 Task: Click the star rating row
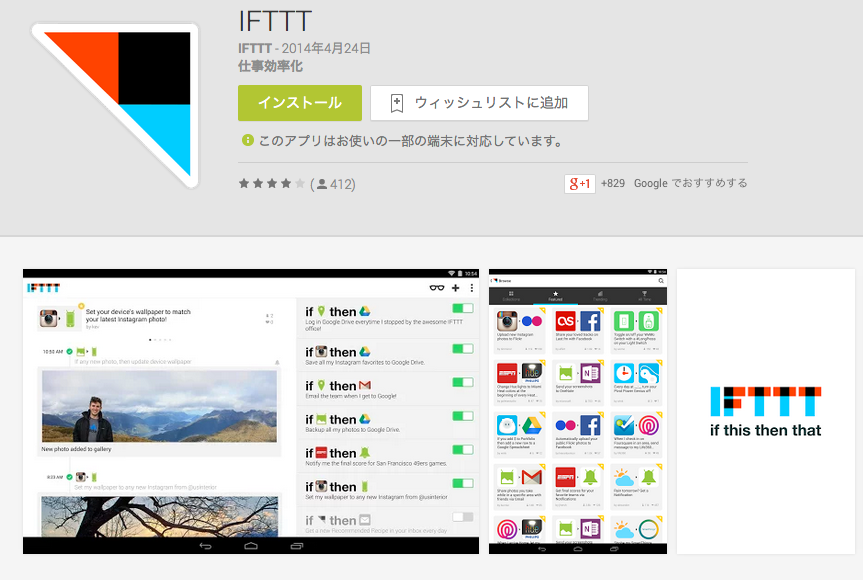pyautogui.click(x=271, y=184)
